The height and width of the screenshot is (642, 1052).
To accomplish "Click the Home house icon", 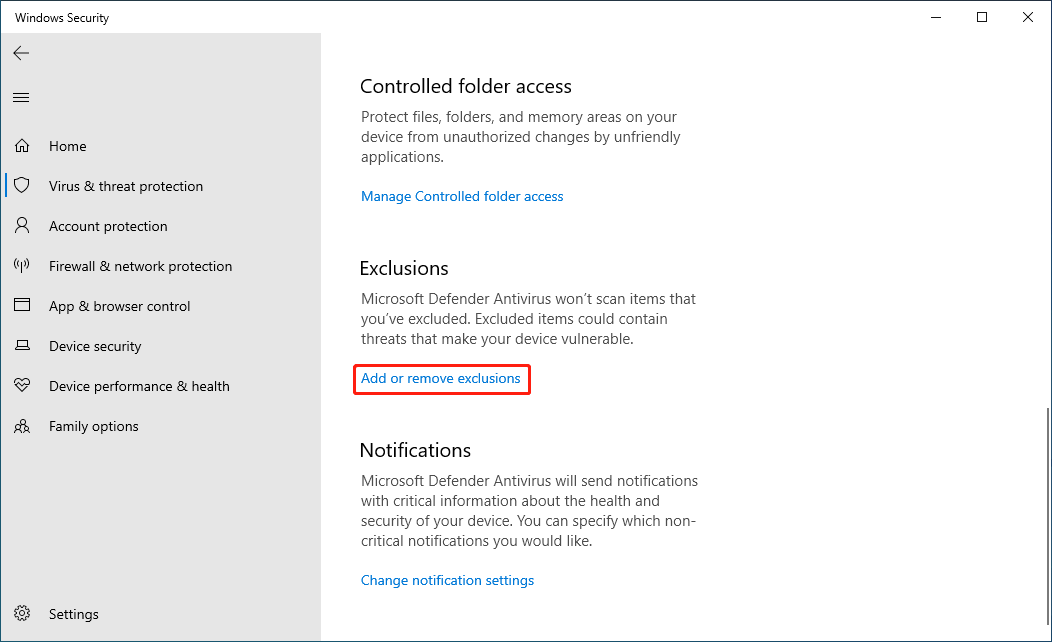I will [22, 146].
